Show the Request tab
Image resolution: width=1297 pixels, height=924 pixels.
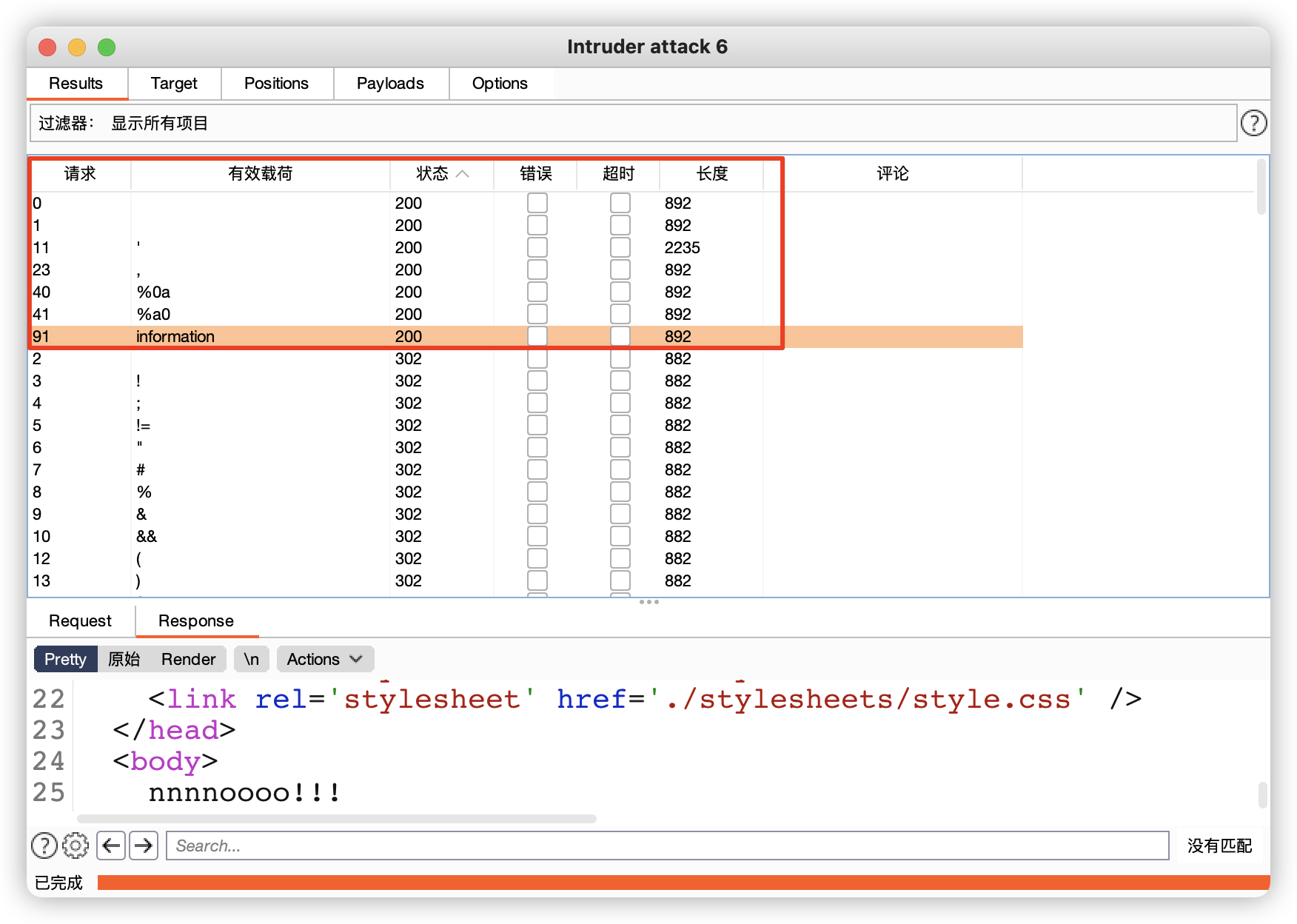coord(80,621)
